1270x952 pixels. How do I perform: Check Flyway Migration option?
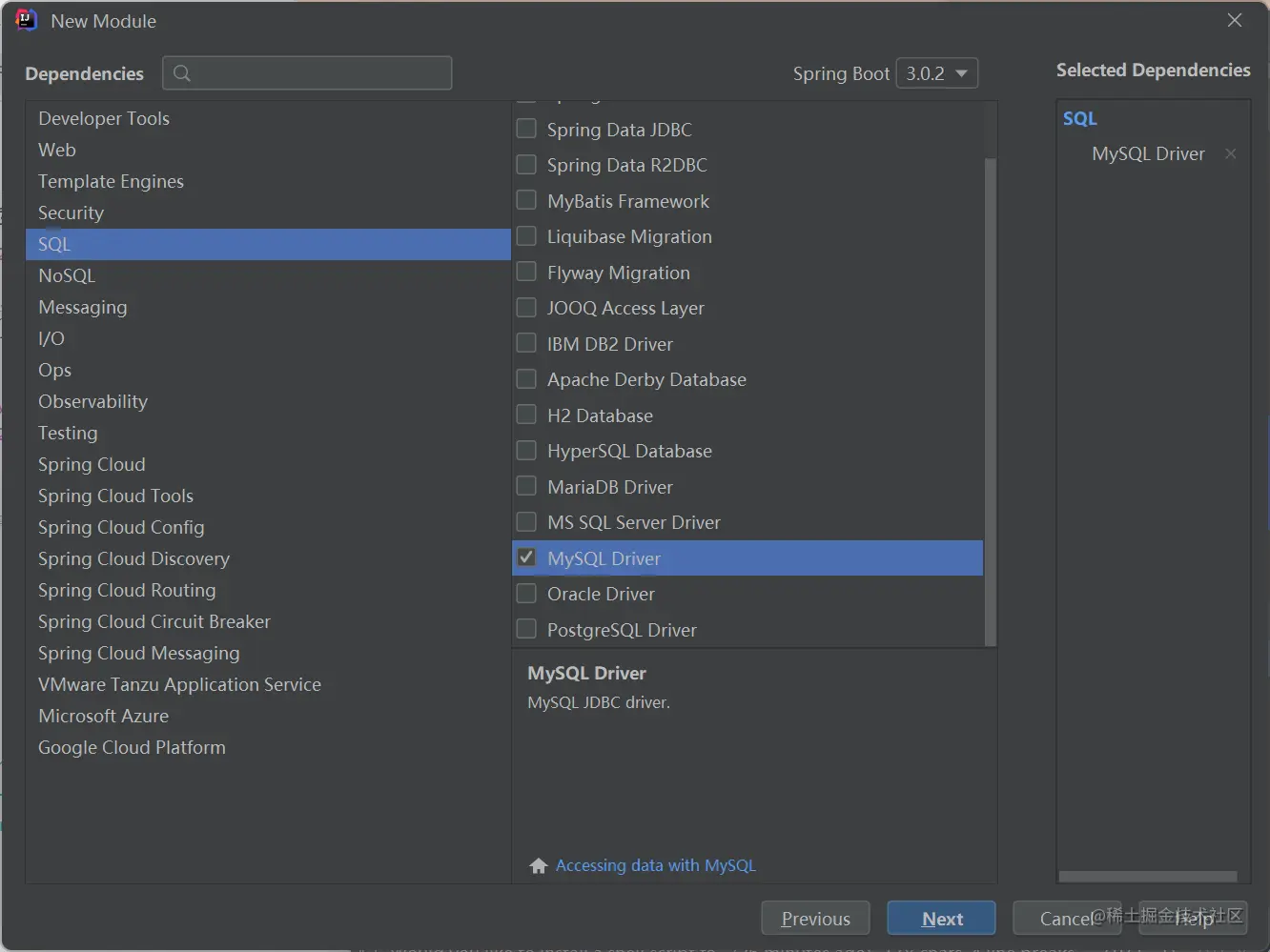click(526, 272)
